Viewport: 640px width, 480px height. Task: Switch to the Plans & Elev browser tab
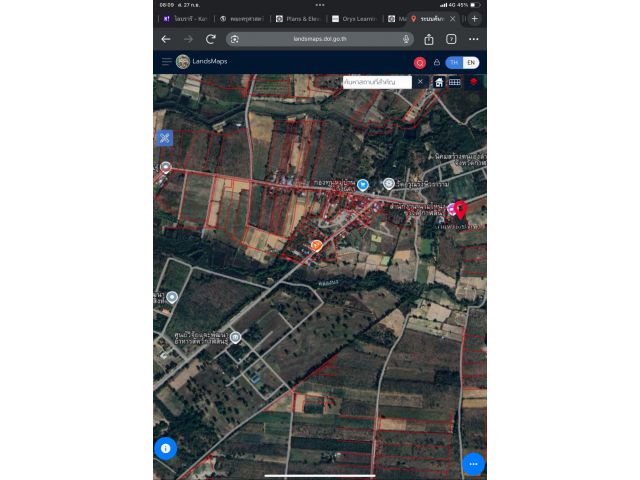coord(298,19)
